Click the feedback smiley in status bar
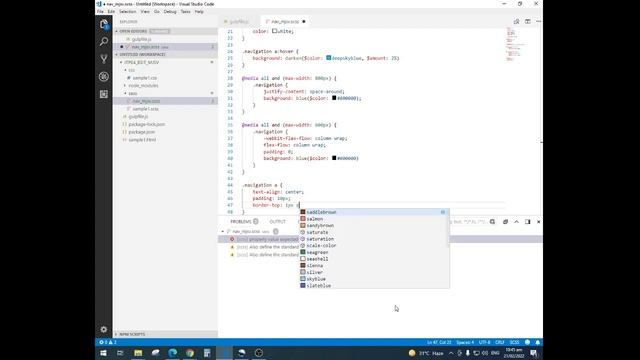Image resolution: width=640 pixels, height=360 pixels. click(527, 342)
